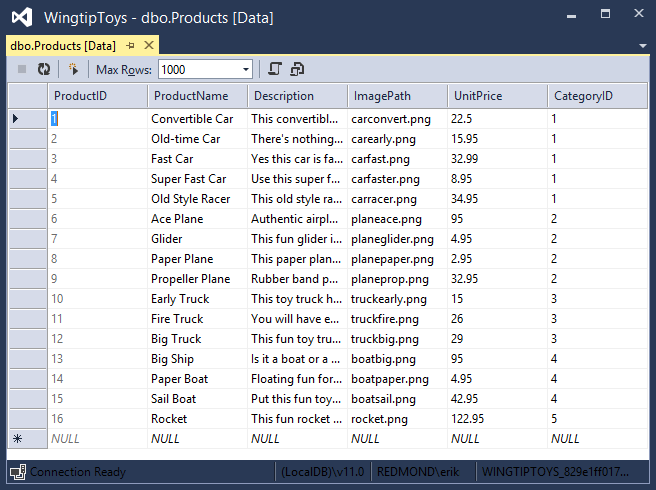This screenshot has width=656, height=490.
Task: Select the Rocket product name cell
Action: [197, 419]
